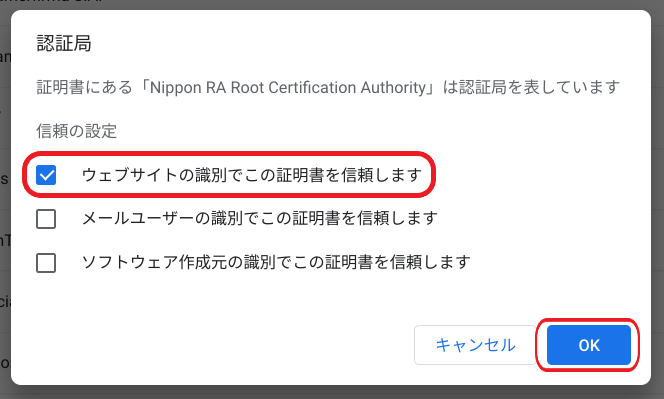The image size is (664, 399).
Task: Click the dimmed backdrop outside the dialog
Action: (x=657, y=199)
